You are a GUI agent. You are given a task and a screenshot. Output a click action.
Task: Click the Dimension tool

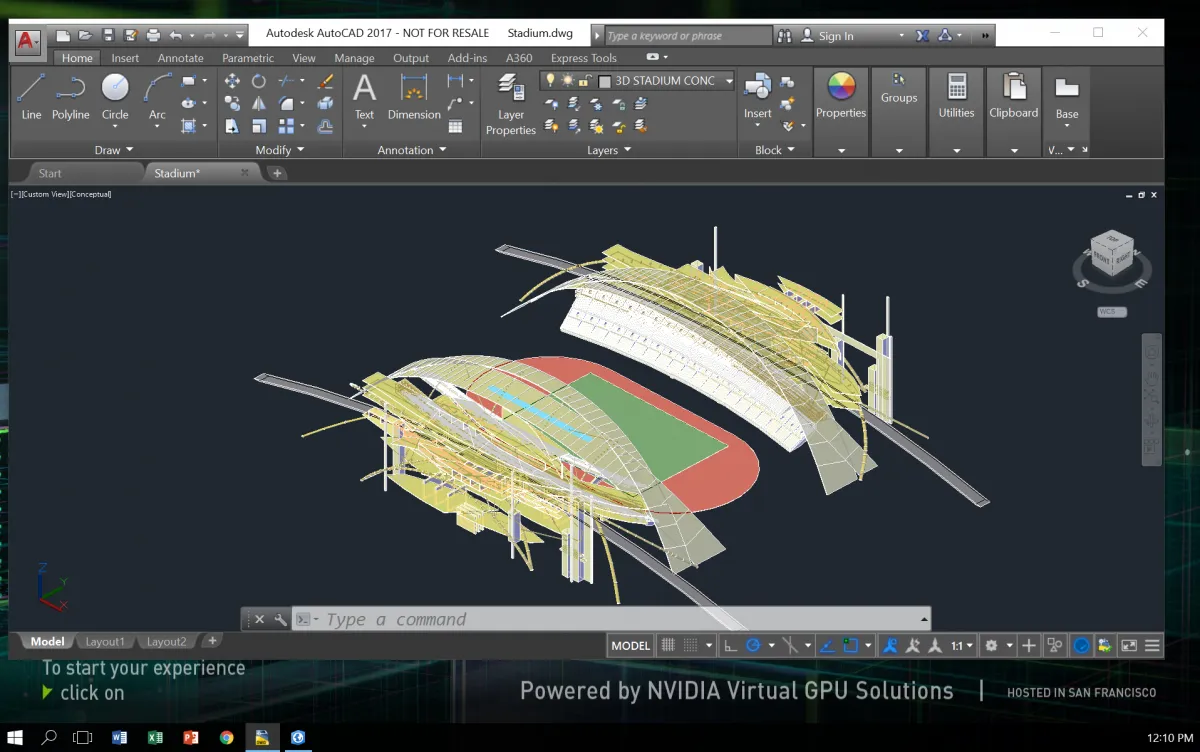click(414, 97)
